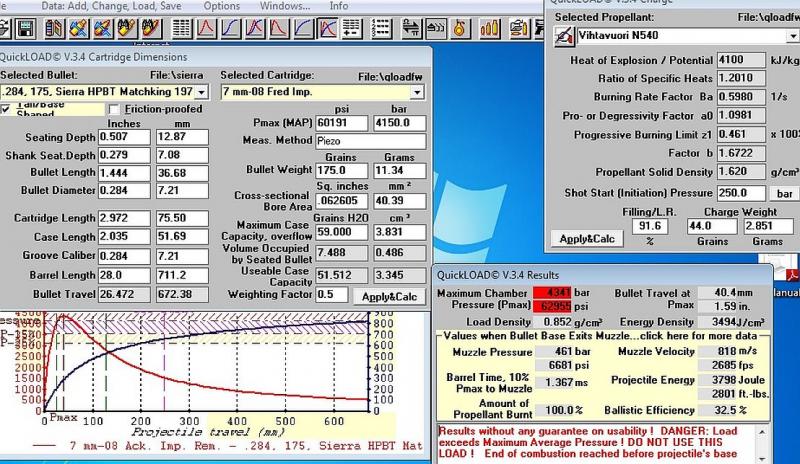The width and height of the screenshot is (800, 464).
Task: Click the Cross-sectional Bore Area sq. inches field
Action: click(341, 201)
